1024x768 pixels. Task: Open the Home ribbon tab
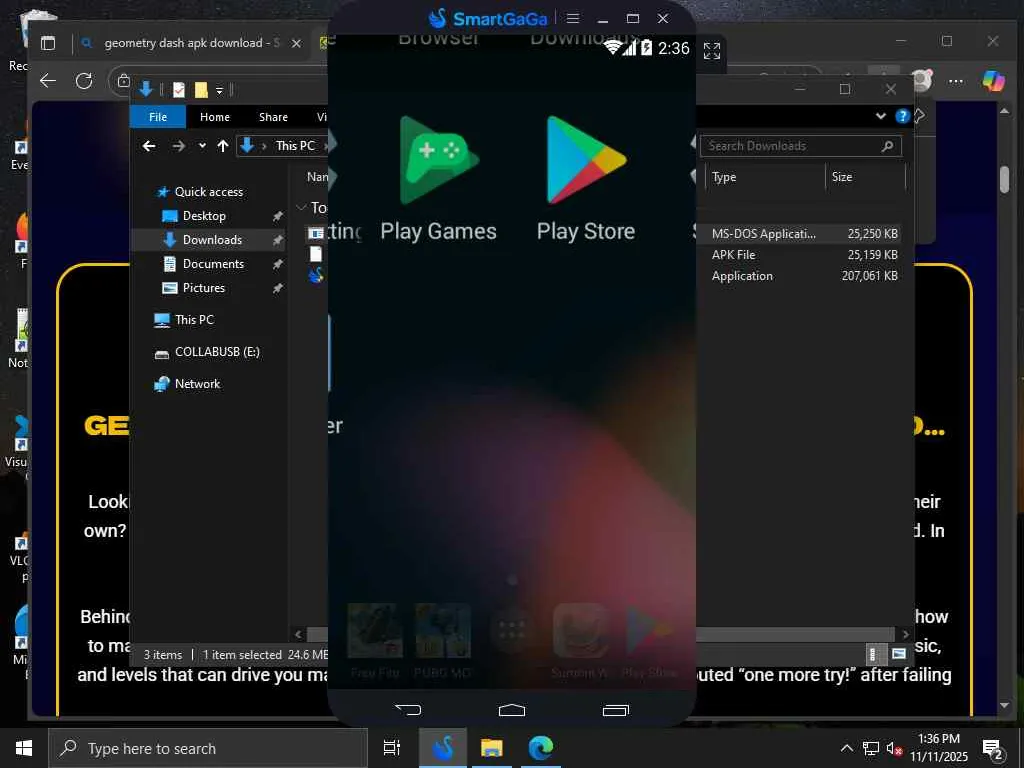coord(215,117)
